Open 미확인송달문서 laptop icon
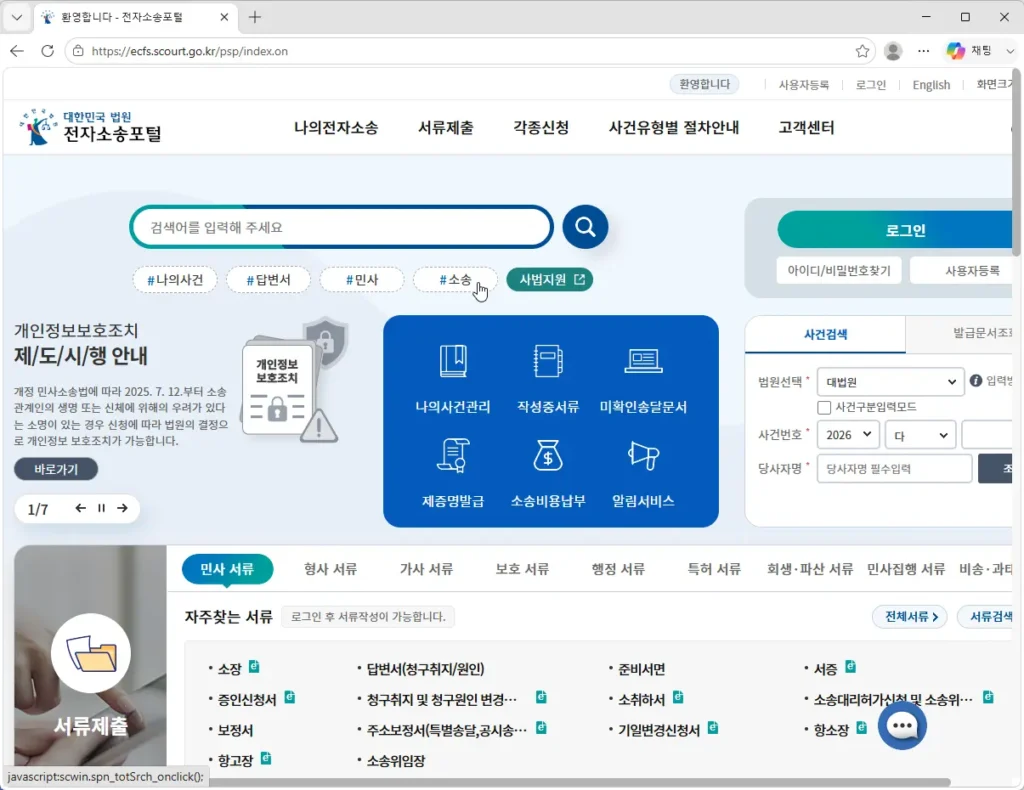The height and width of the screenshot is (790, 1024). (x=643, y=379)
